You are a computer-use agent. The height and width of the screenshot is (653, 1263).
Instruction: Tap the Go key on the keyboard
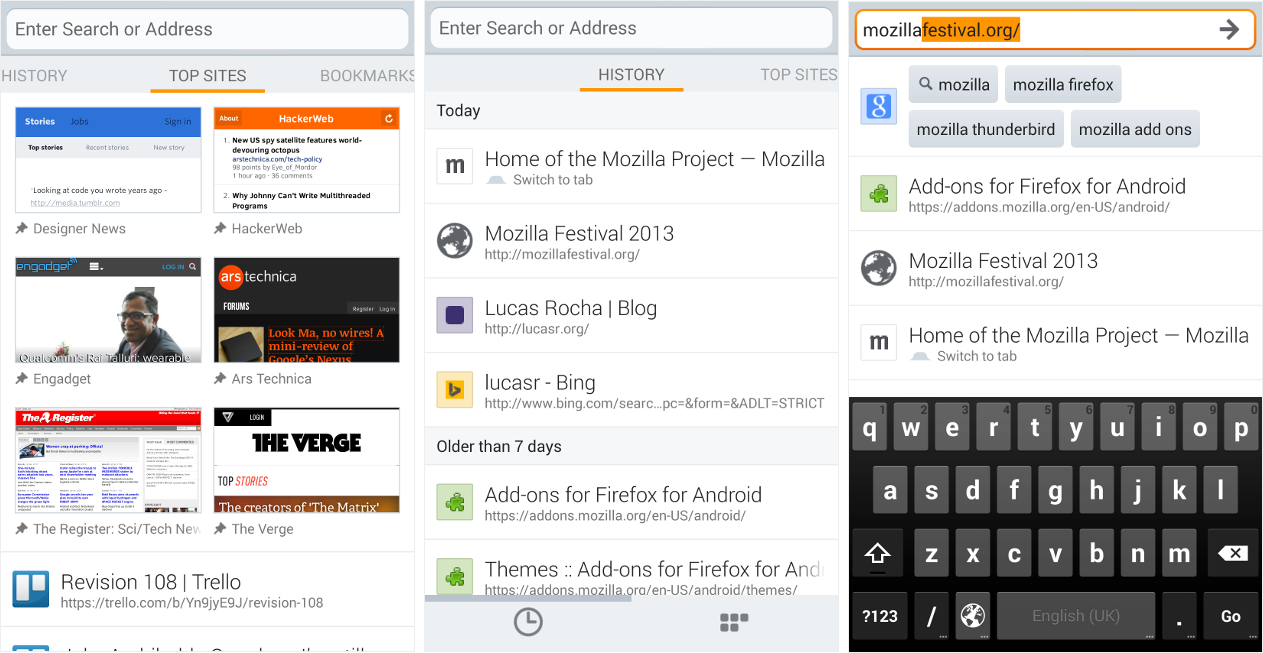tap(1231, 616)
